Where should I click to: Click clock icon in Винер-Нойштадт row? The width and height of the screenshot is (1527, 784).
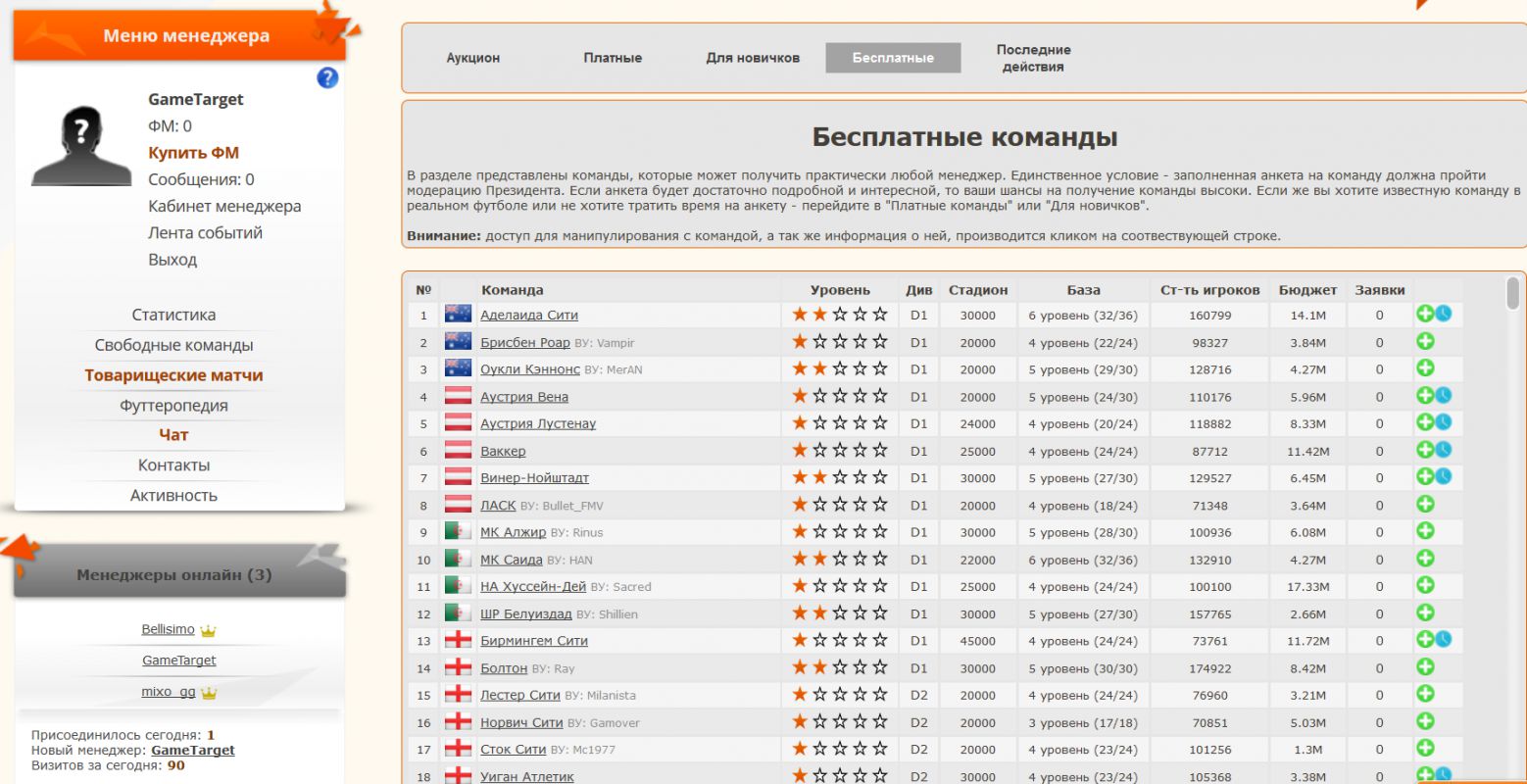tap(1443, 477)
